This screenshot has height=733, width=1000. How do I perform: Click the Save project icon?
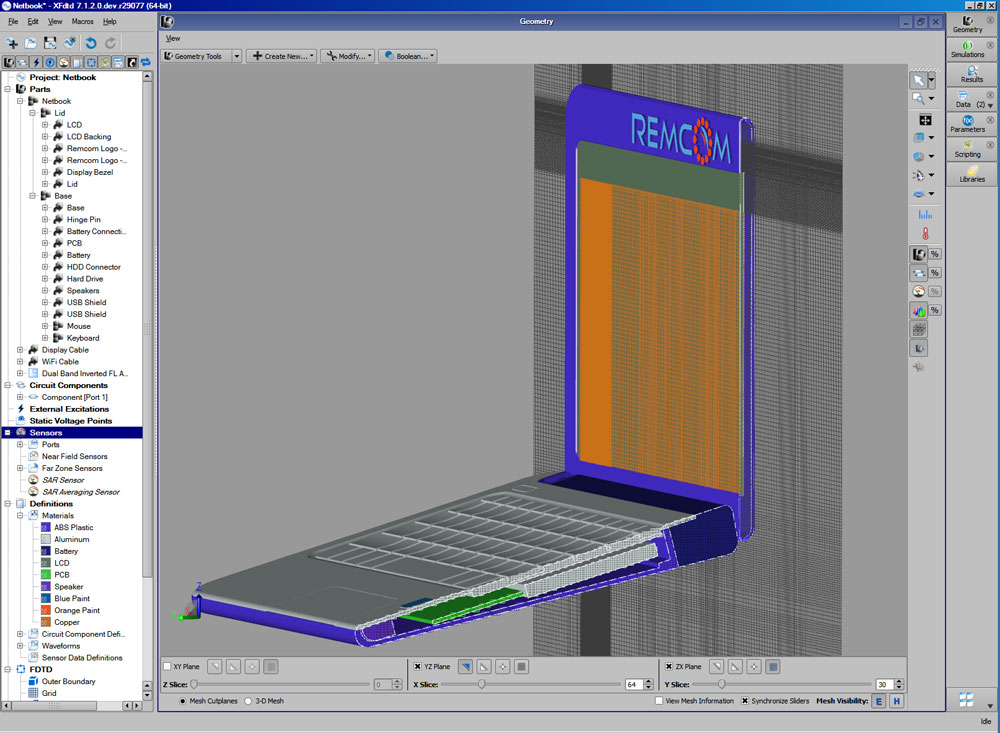[50, 43]
